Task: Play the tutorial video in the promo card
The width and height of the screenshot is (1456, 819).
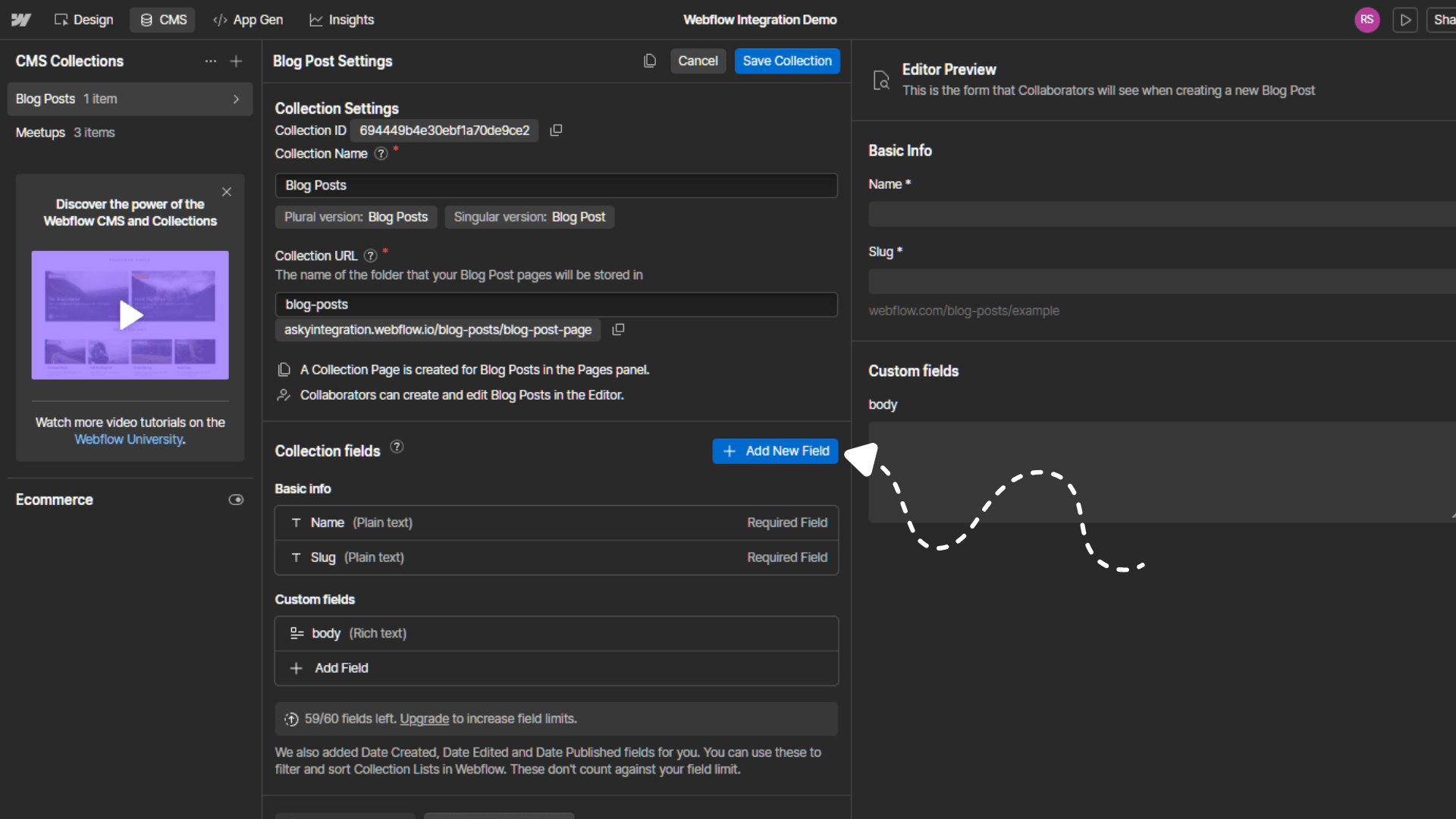Action: (x=130, y=315)
